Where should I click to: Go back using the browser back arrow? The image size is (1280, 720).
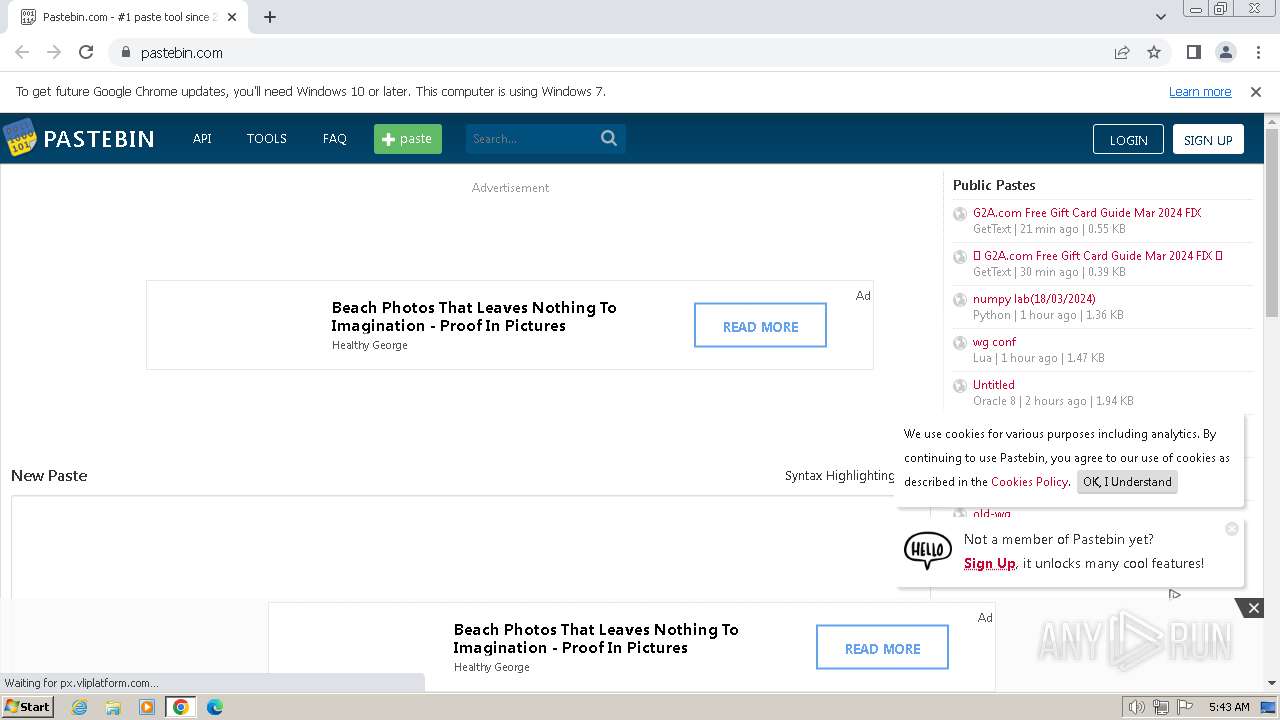[22, 52]
